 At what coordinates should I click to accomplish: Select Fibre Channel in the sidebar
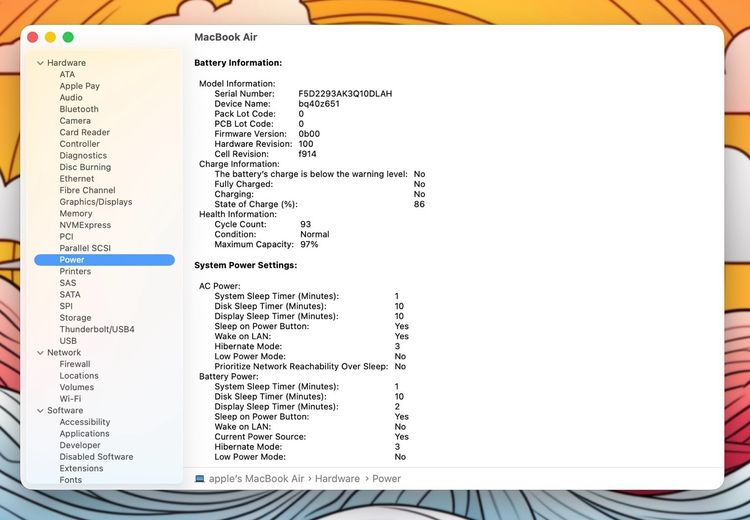point(87,190)
